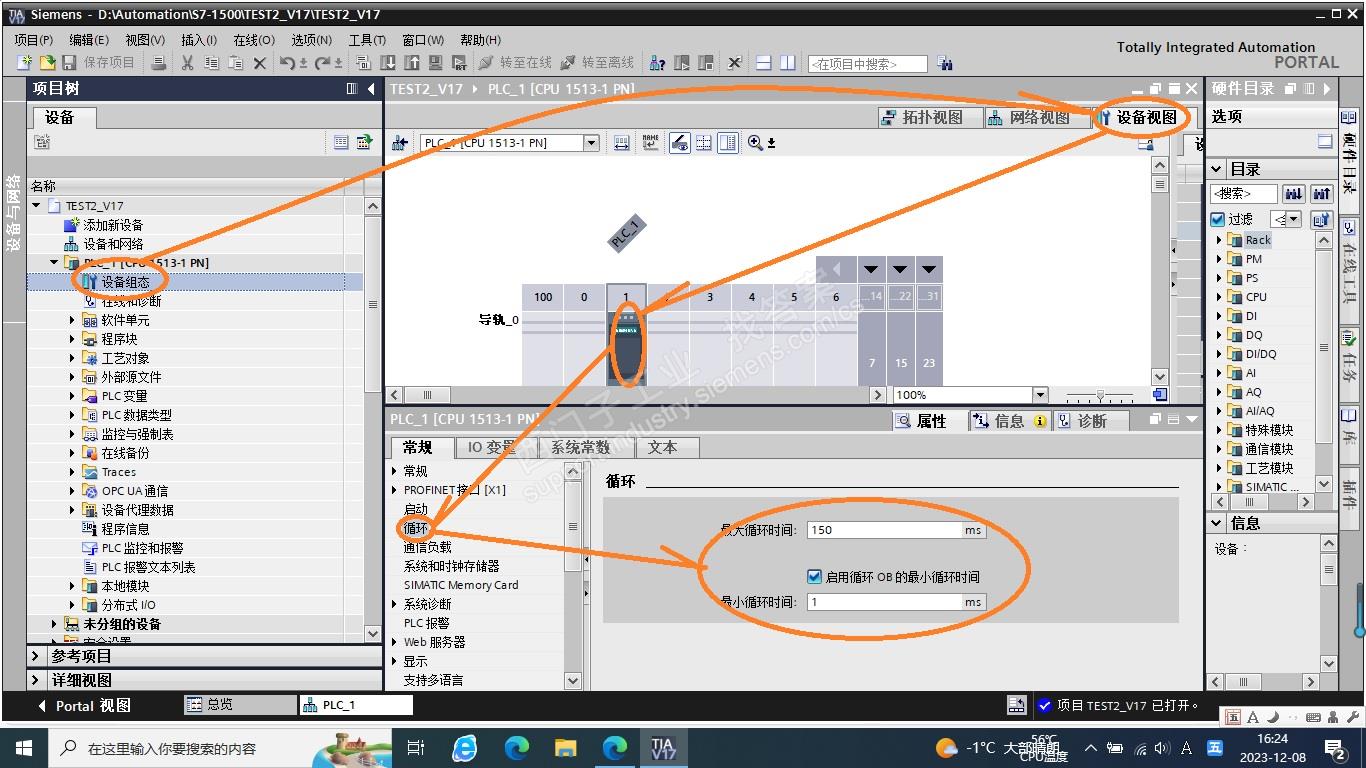Click the 转至在线 go online button
The height and width of the screenshot is (768, 1366).
[514, 63]
